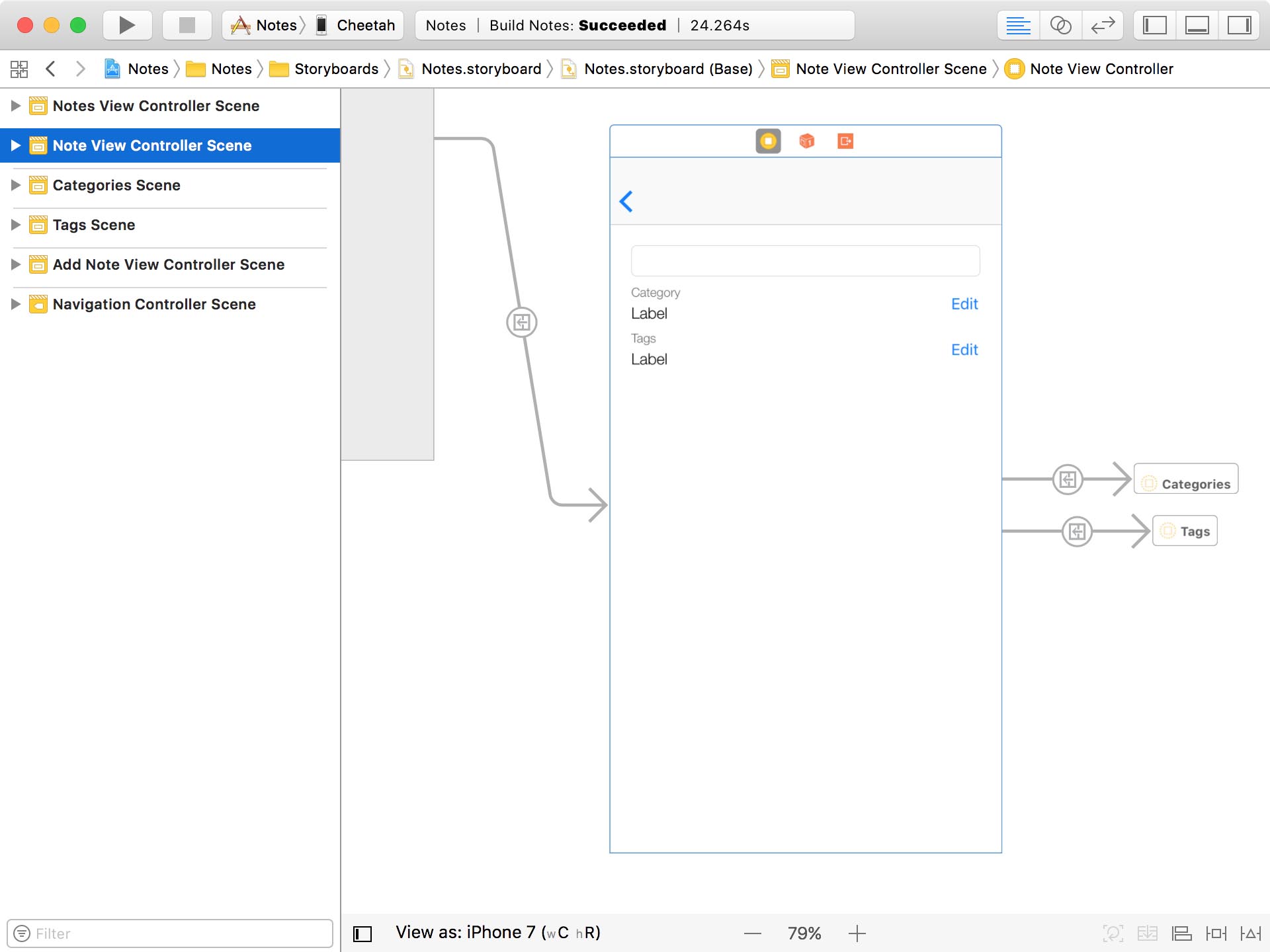This screenshot has height=952, width=1270.
Task: Run the Notes app with the play button
Action: coord(126,25)
